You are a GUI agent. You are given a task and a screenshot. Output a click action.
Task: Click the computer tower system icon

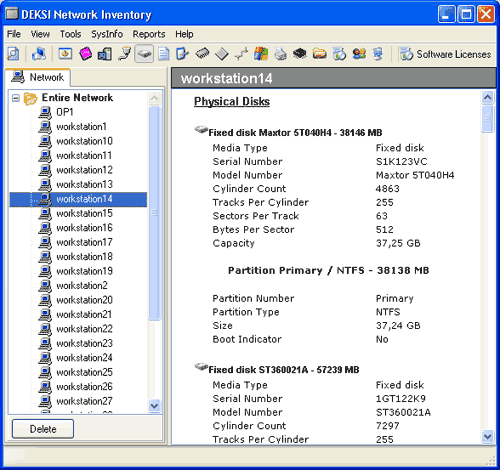pos(105,54)
